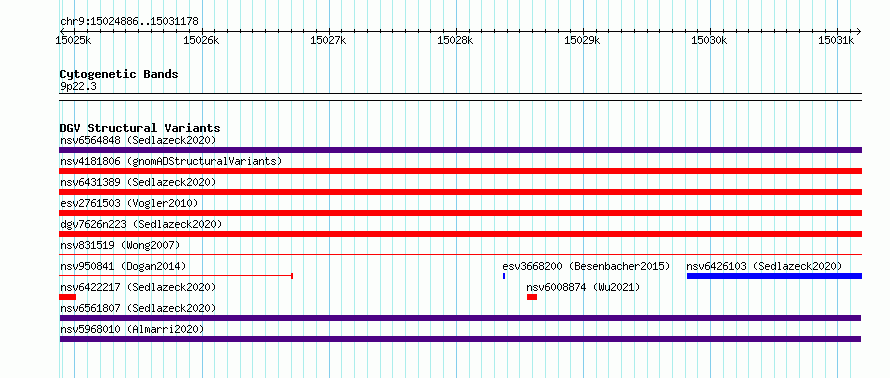Click the chr9:15024886..15031178 coordinate text
The height and width of the screenshot is (378, 890).
(129, 22)
